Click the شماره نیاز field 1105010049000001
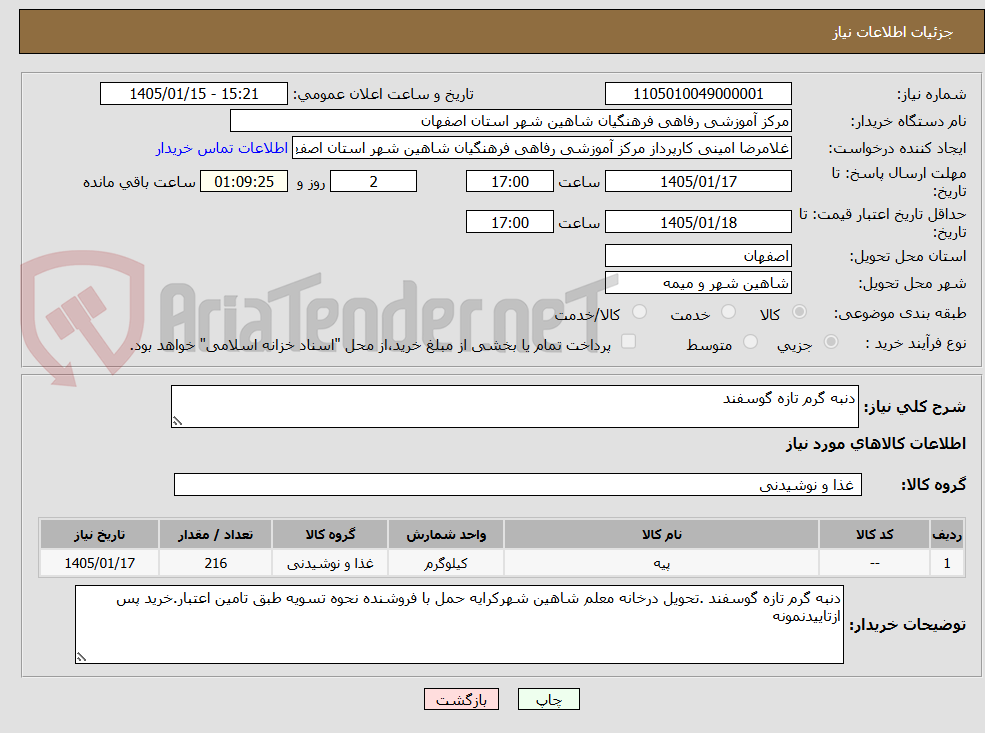 click(x=698, y=94)
